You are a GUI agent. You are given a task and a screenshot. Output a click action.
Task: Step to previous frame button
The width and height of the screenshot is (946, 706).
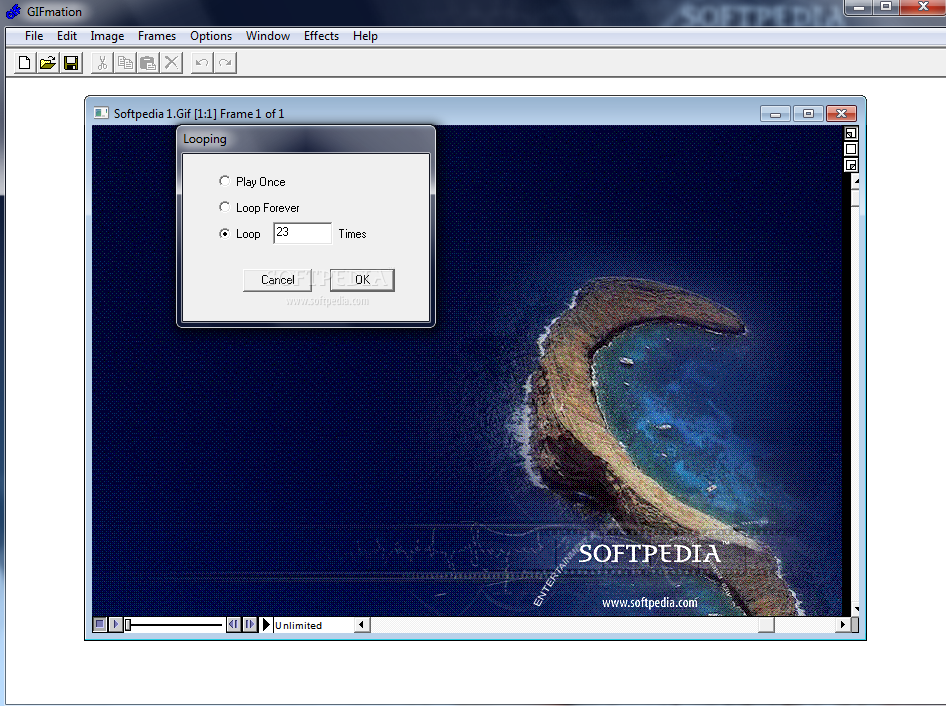[x=233, y=625]
